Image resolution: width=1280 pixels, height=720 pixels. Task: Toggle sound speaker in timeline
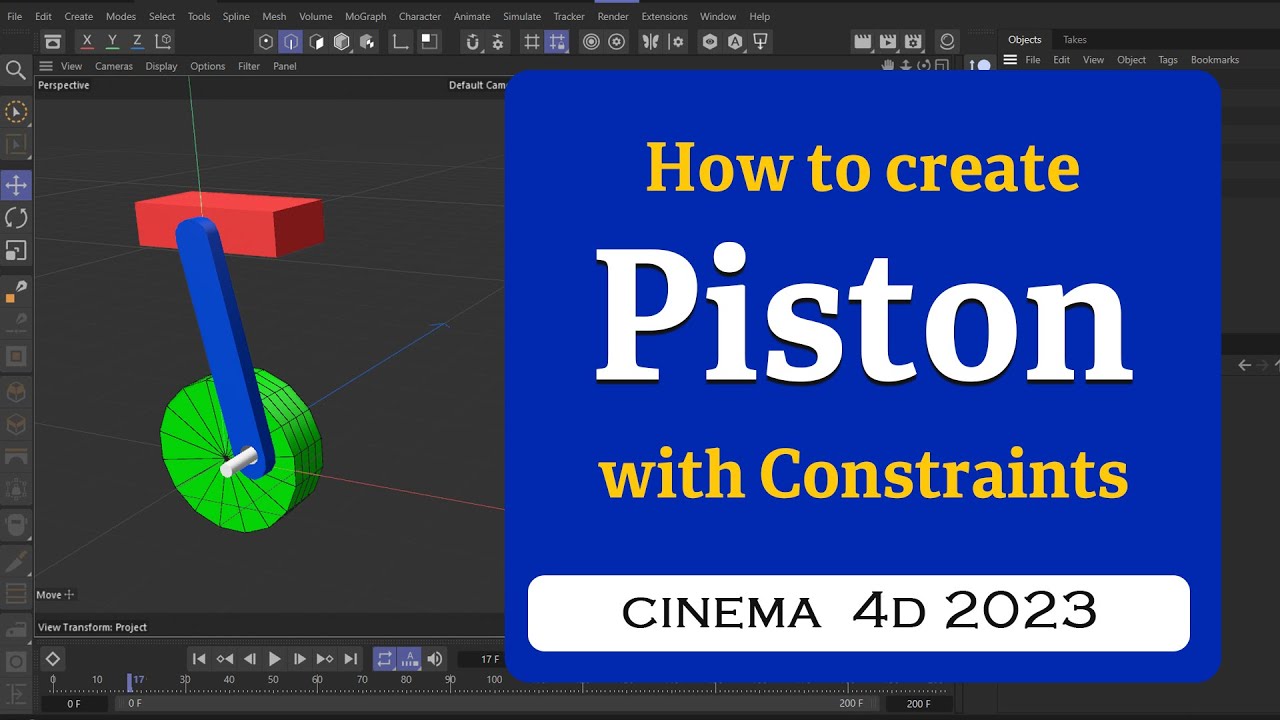pyautogui.click(x=435, y=659)
